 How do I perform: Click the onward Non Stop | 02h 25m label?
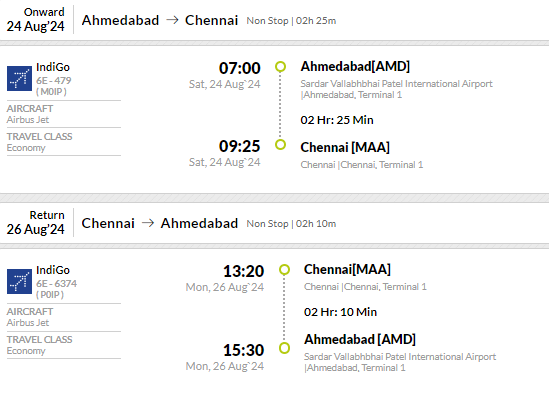291,21
